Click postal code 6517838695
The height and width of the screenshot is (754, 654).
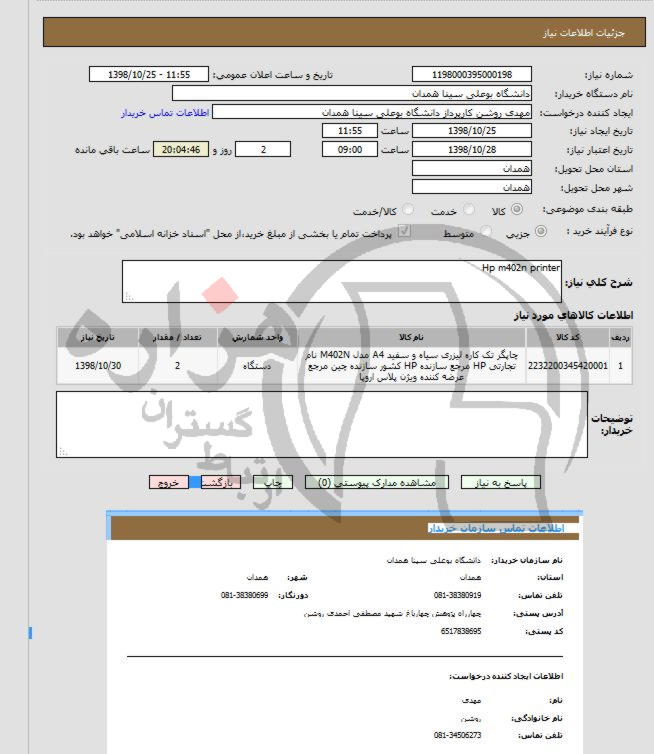461,631
